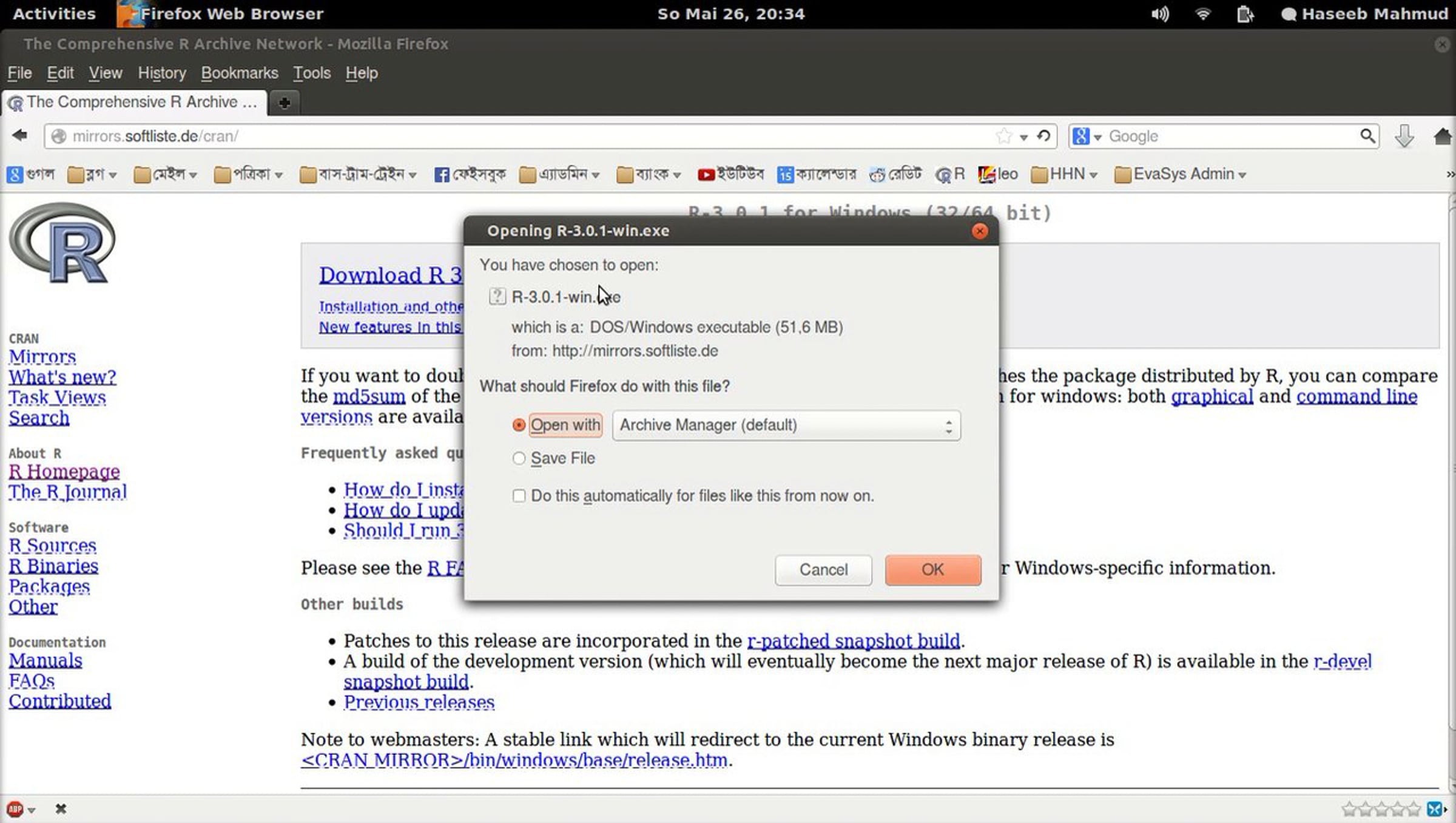Open the Mirrors link in the CRAN sidebar
This screenshot has width=1456, height=823.
tap(42, 356)
